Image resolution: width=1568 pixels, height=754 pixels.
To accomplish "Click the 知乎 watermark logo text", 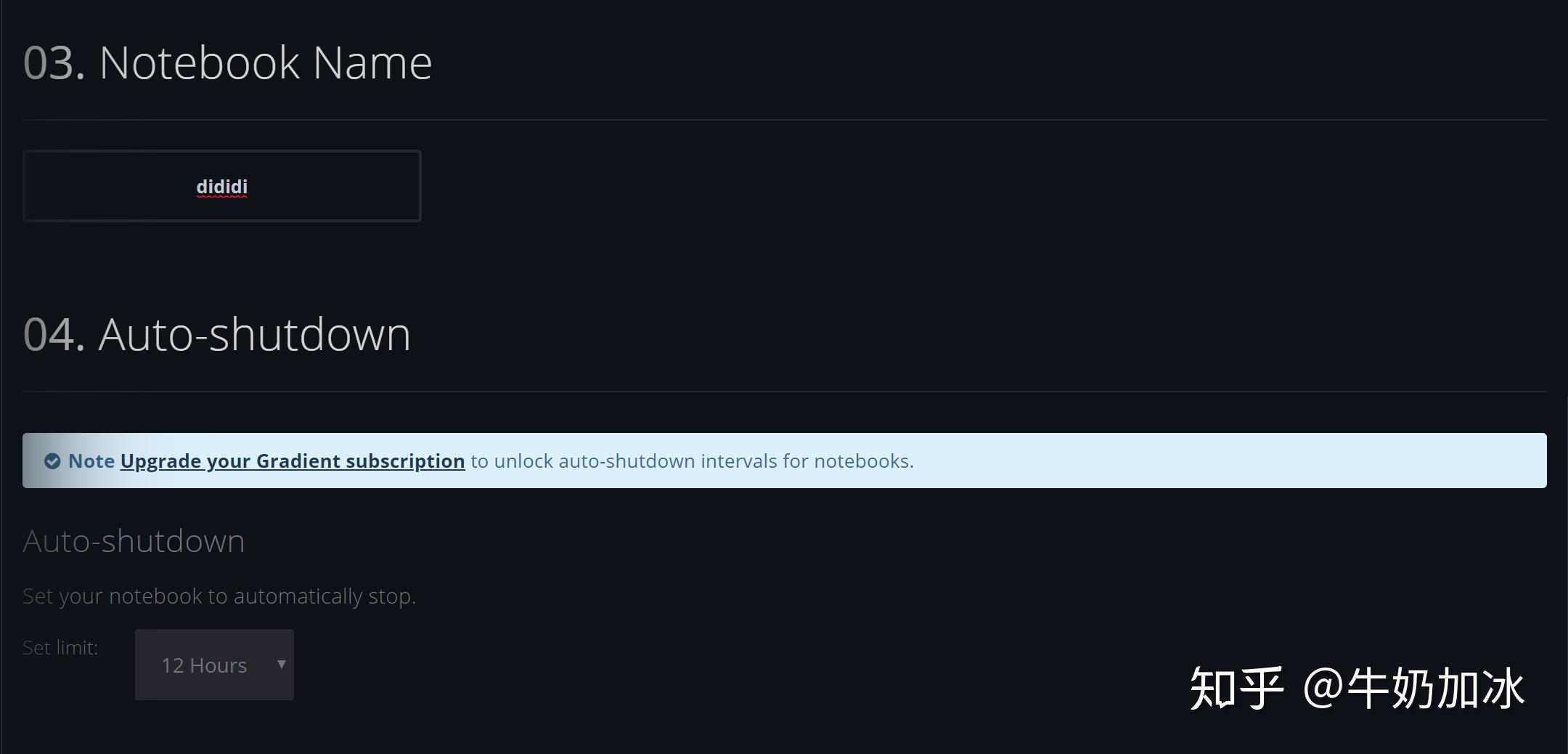I will pyautogui.click(x=1236, y=688).
